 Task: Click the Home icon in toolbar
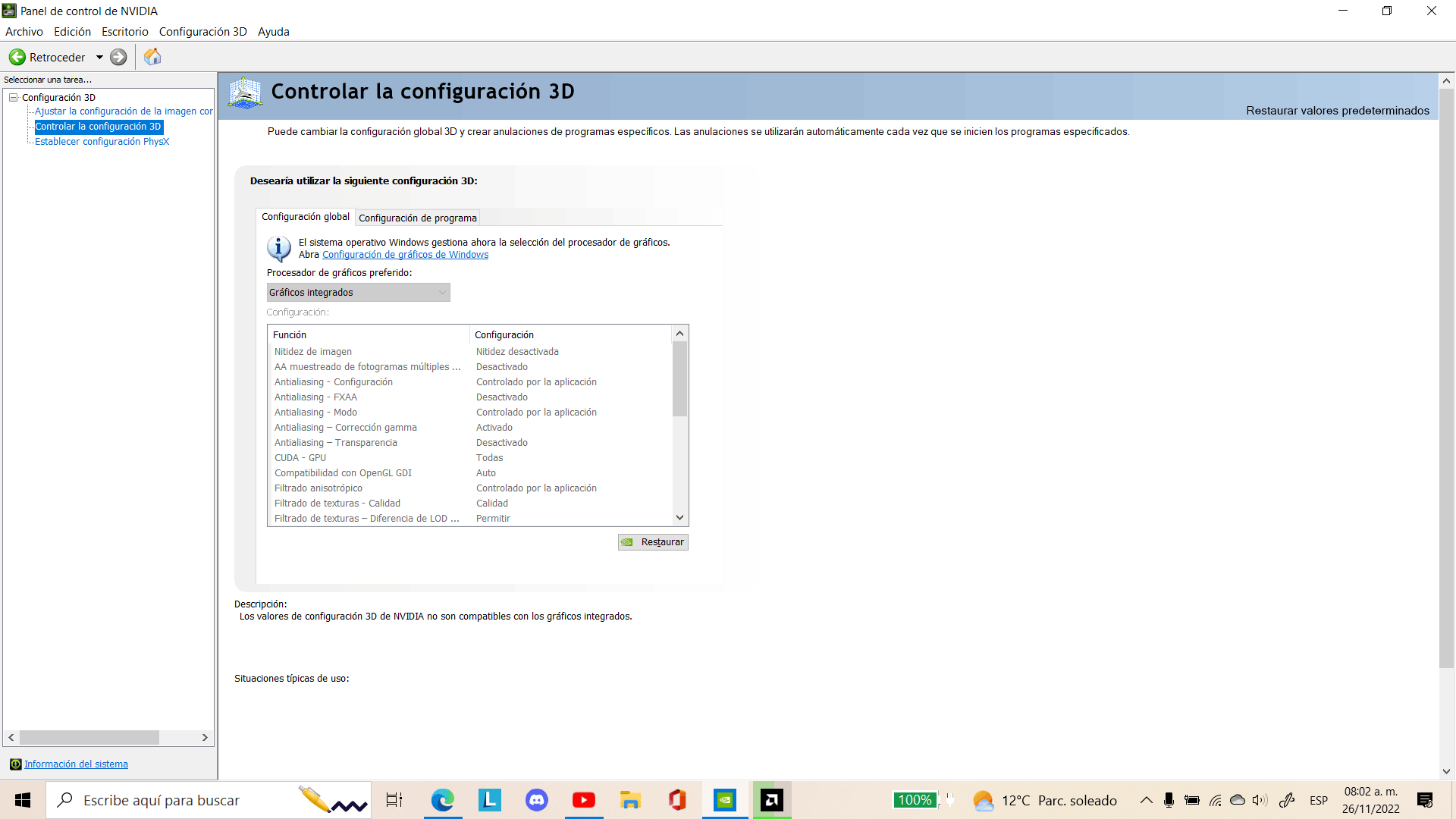point(152,57)
